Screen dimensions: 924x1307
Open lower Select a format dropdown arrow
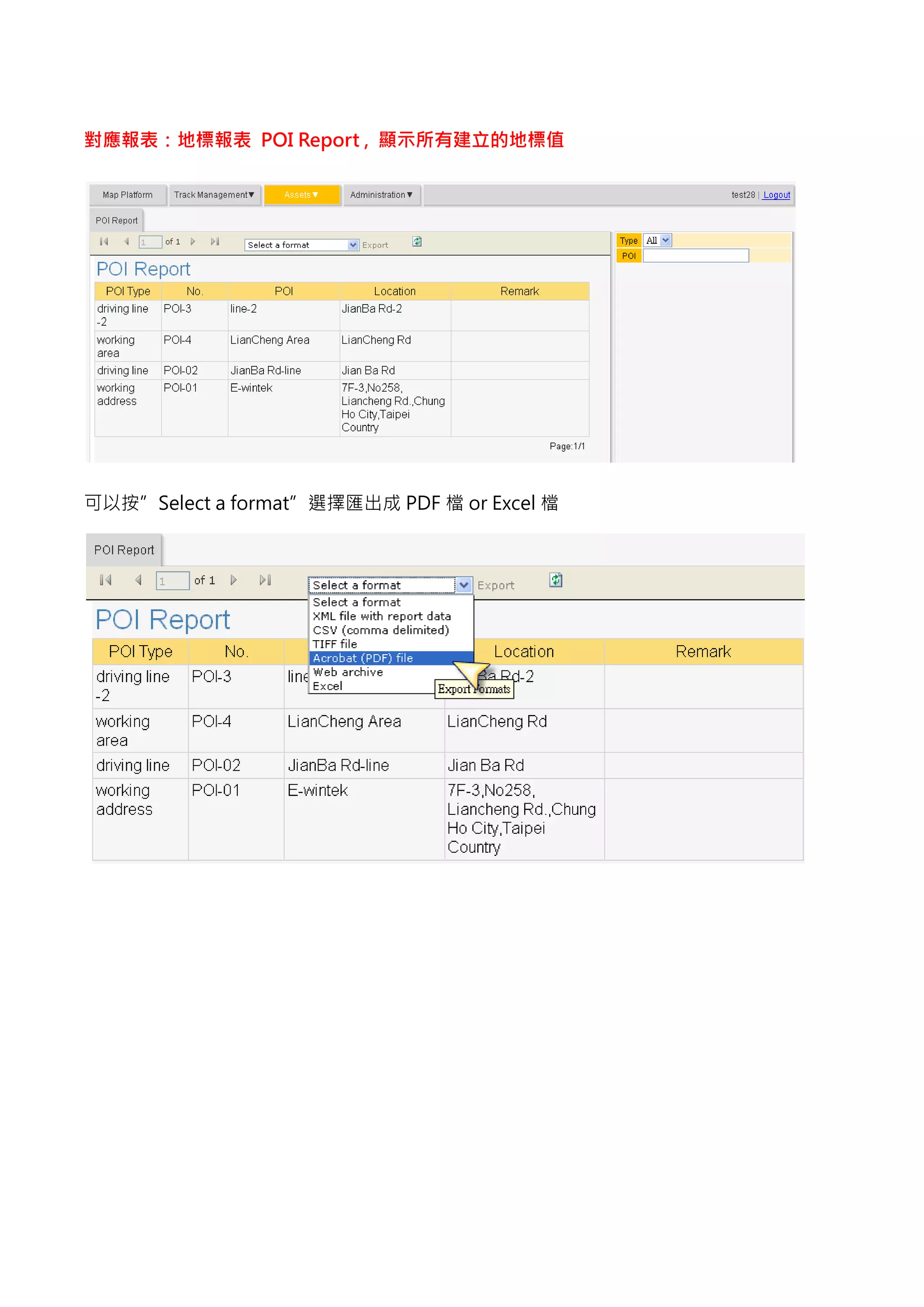[464, 585]
